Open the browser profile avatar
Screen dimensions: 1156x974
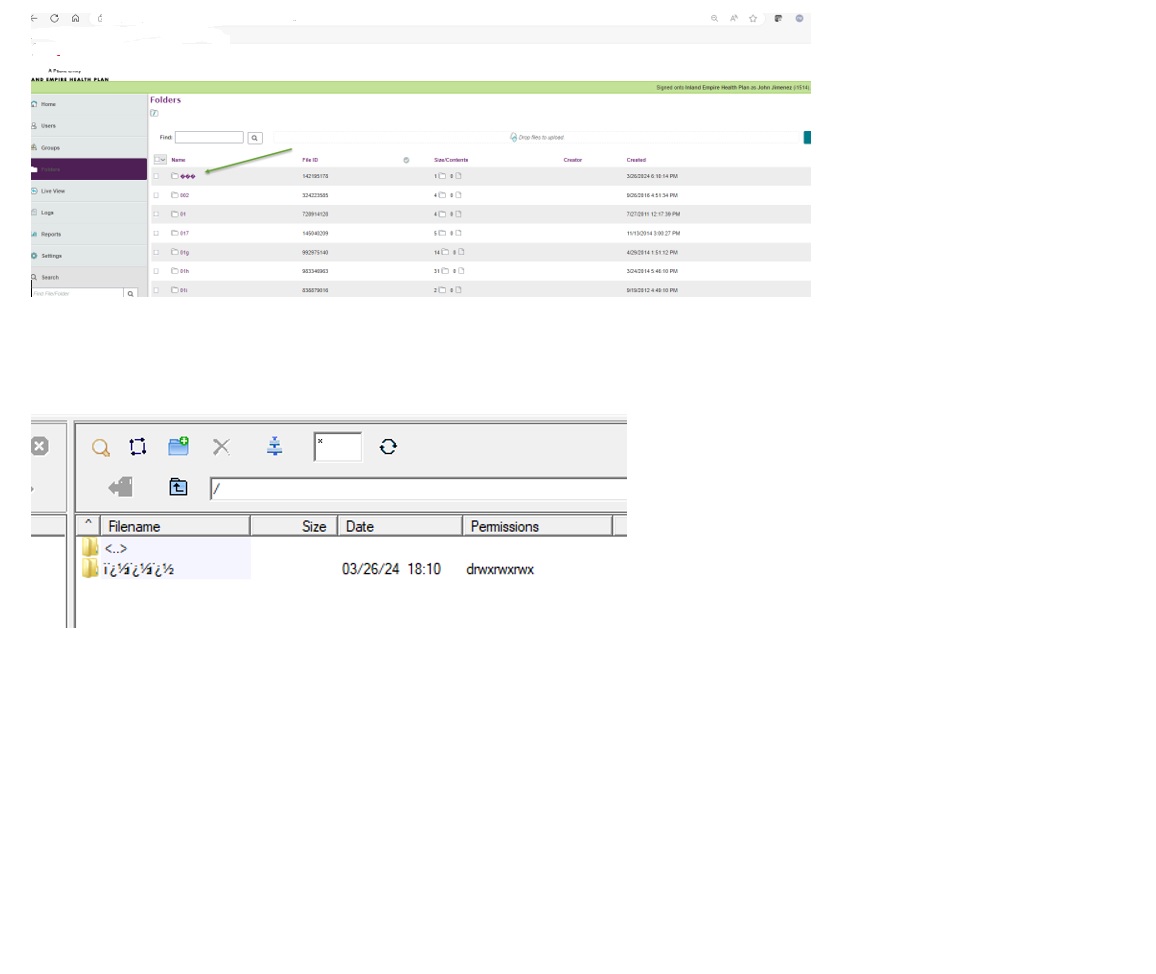point(799,18)
